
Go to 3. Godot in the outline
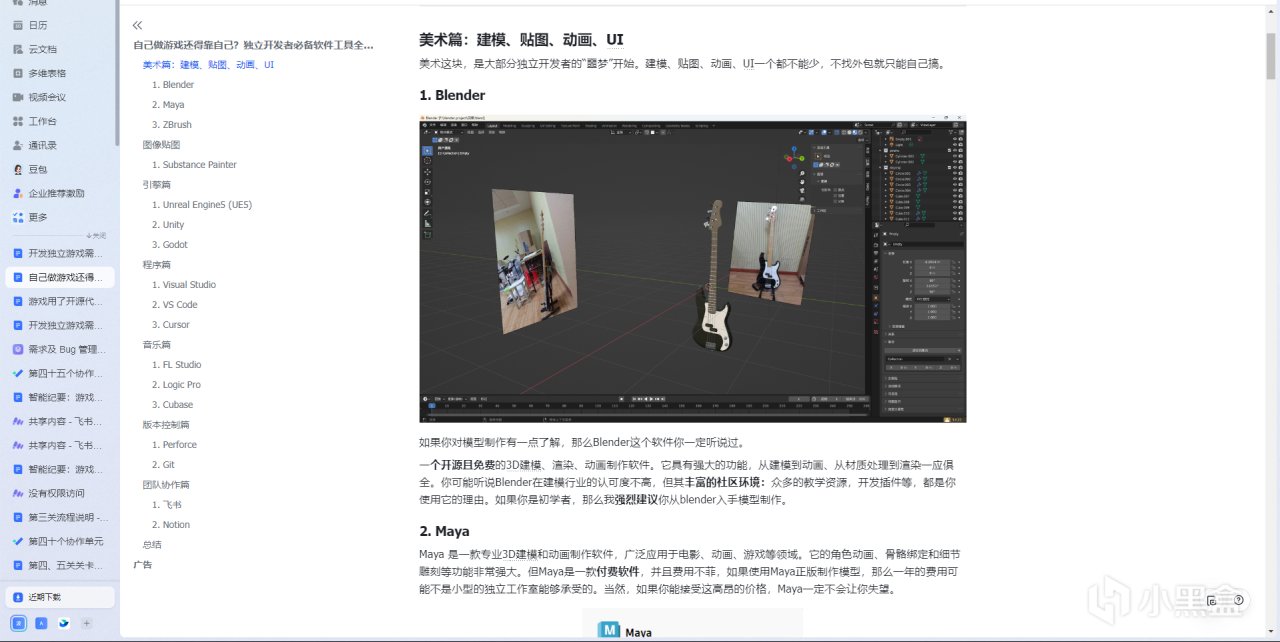[170, 245]
